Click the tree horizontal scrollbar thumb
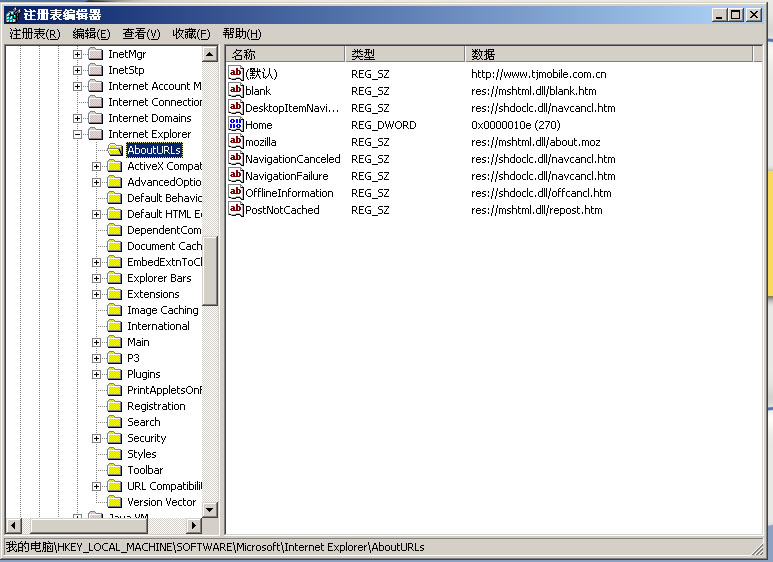This screenshot has height=562, width=773. click(89, 526)
